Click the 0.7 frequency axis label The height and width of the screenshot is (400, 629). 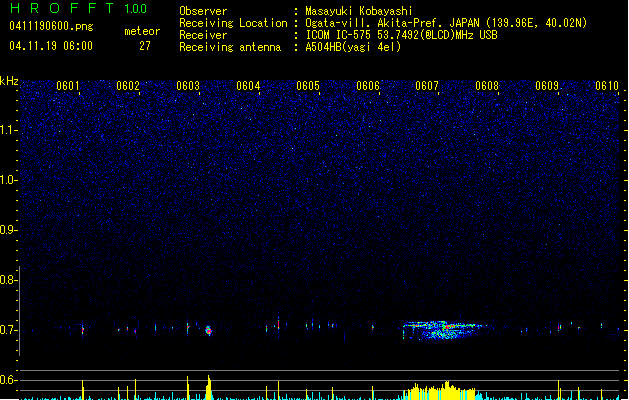[8, 330]
